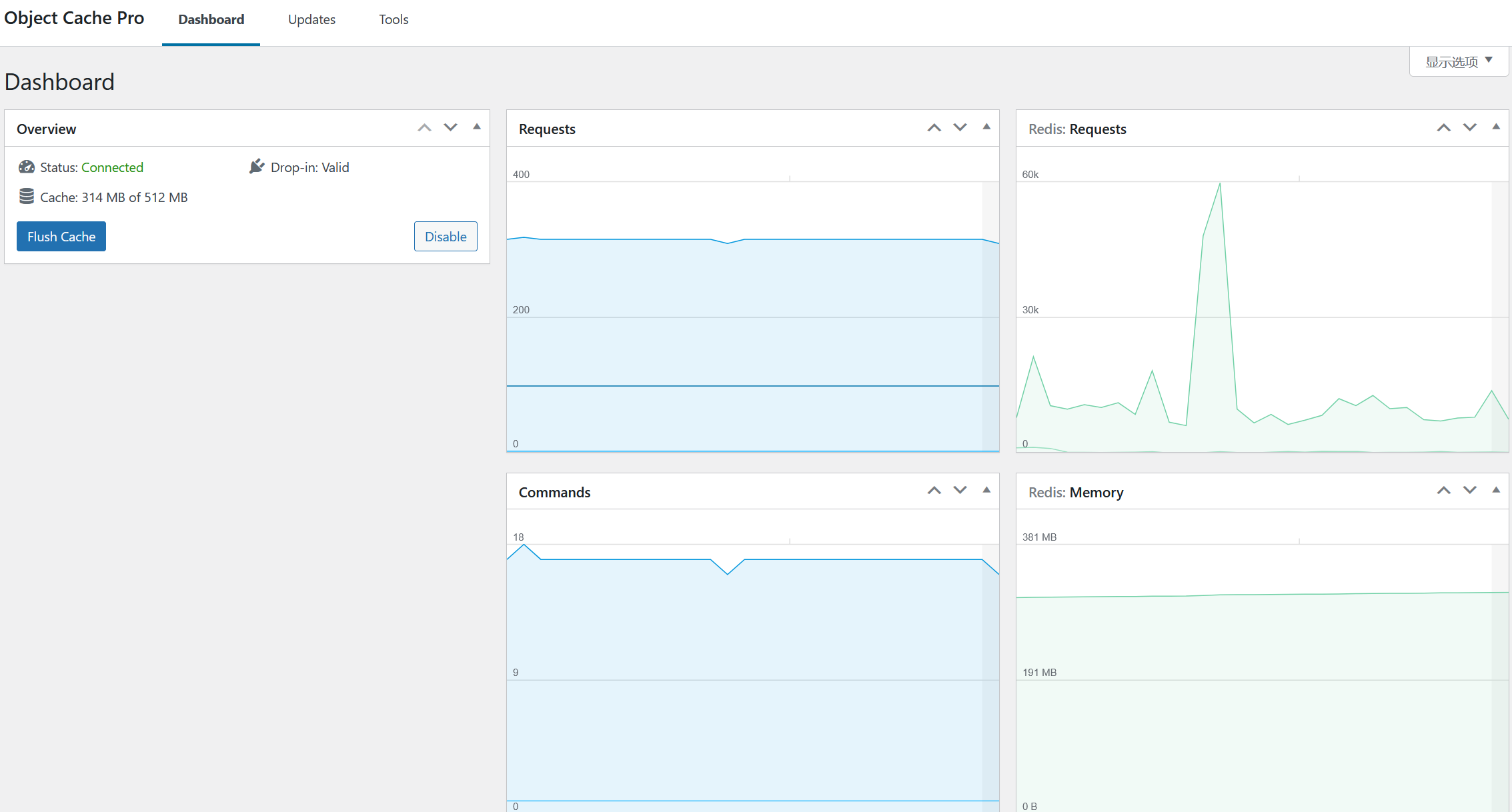Click the Disable button

click(x=446, y=237)
